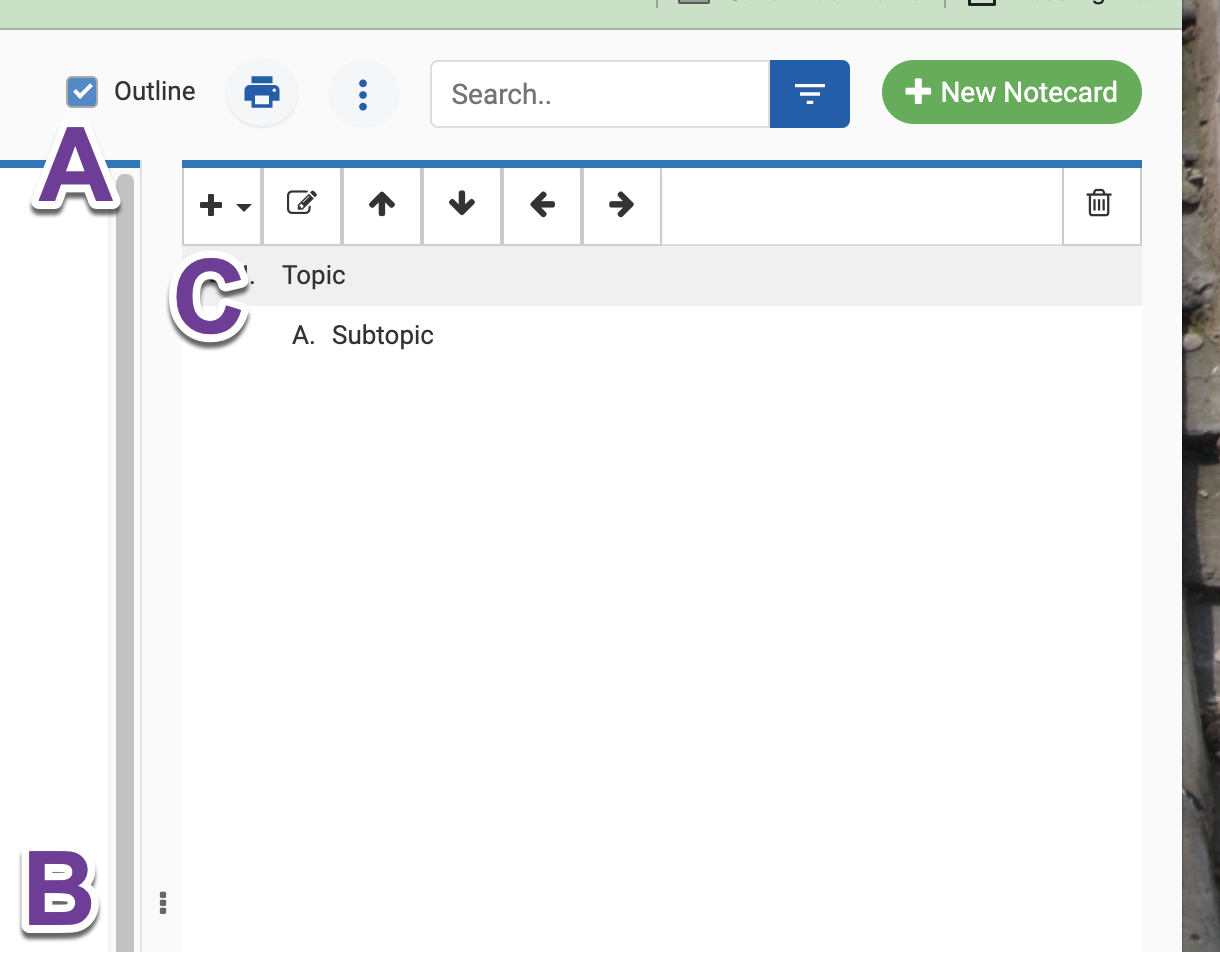Click the vertical dots panel resize handle

pos(163,903)
